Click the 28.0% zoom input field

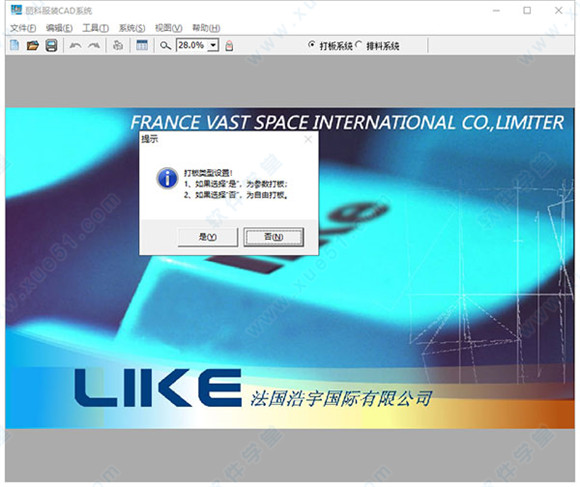tap(192, 45)
